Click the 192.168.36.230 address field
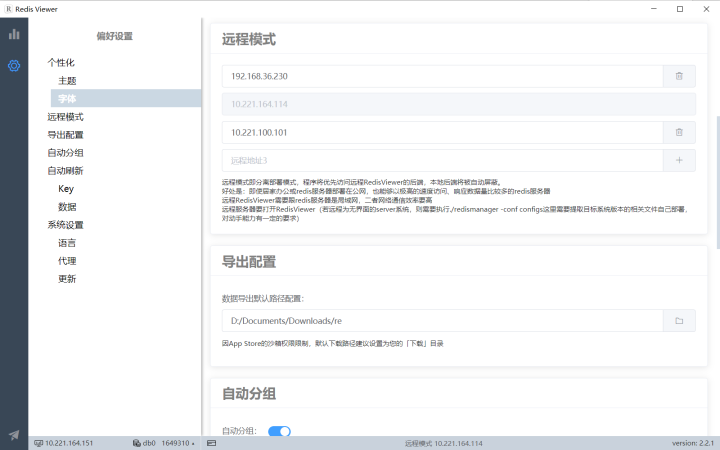 point(443,76)
